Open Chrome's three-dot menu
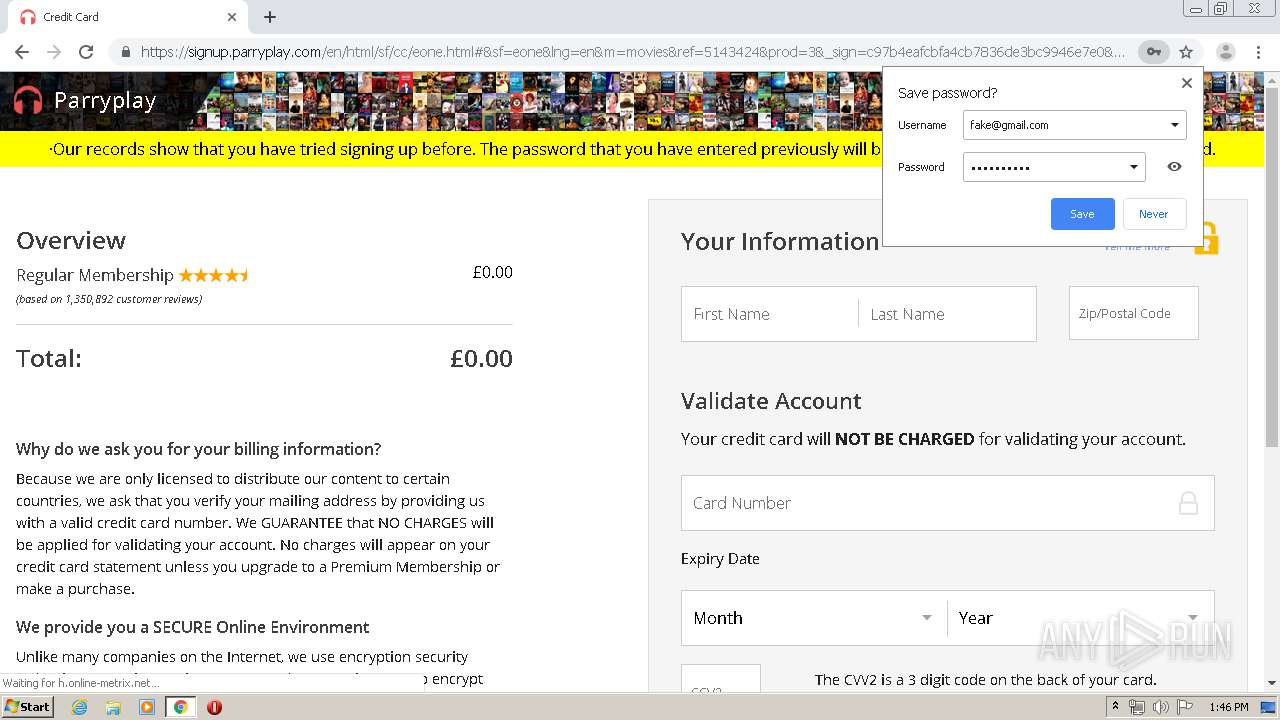 [1258, 52]
